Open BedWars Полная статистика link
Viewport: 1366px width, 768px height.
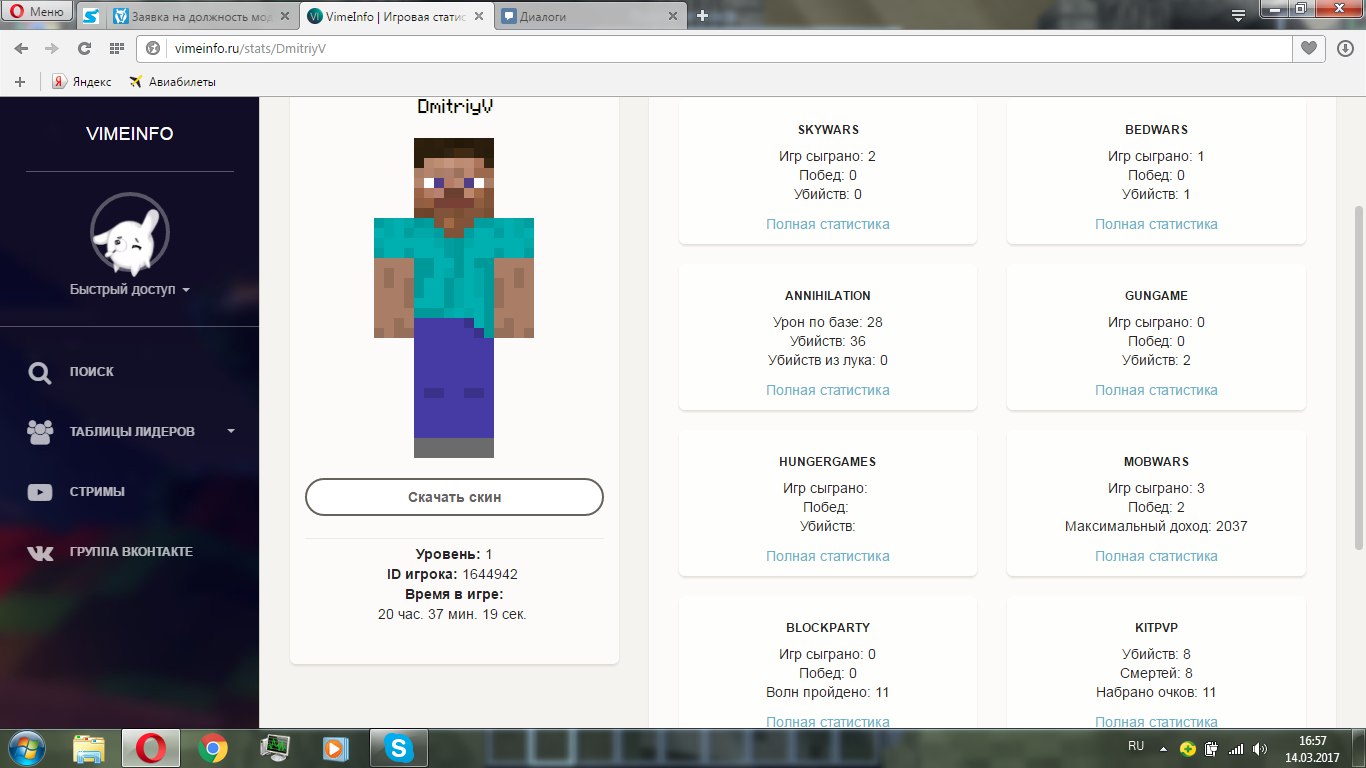[1156, 224]
